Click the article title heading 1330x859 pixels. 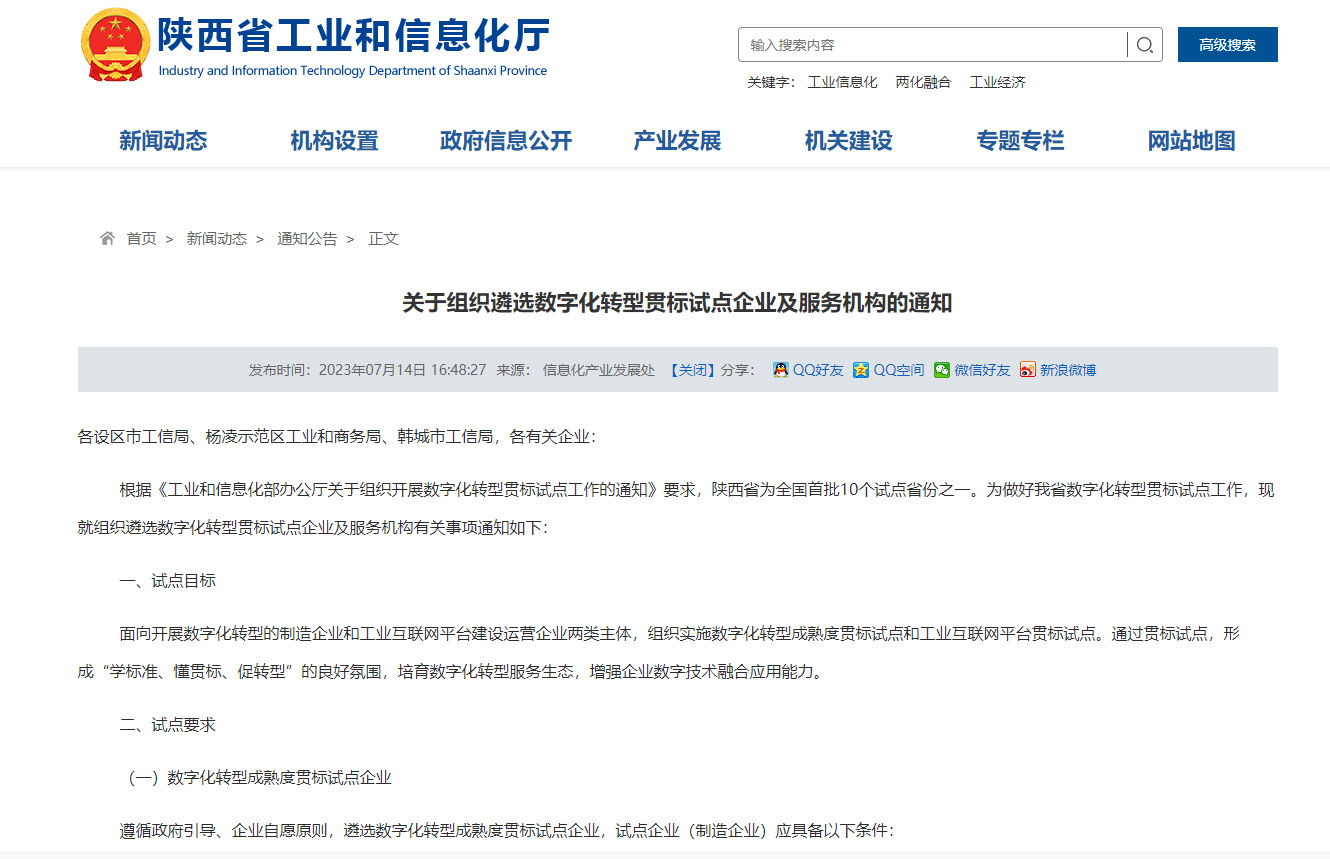[677, 303]
